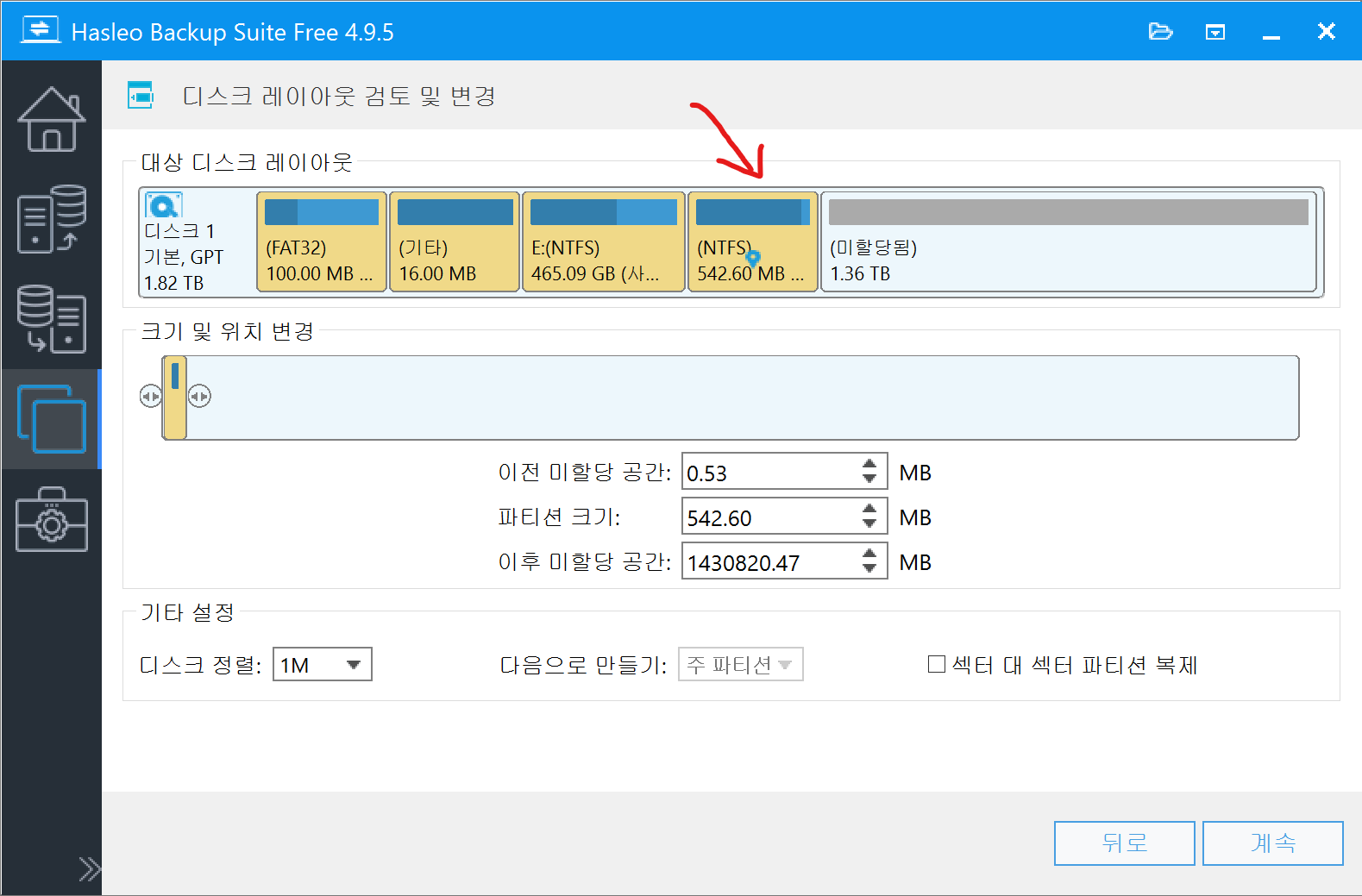Click the disk layout page header icon

141,95
